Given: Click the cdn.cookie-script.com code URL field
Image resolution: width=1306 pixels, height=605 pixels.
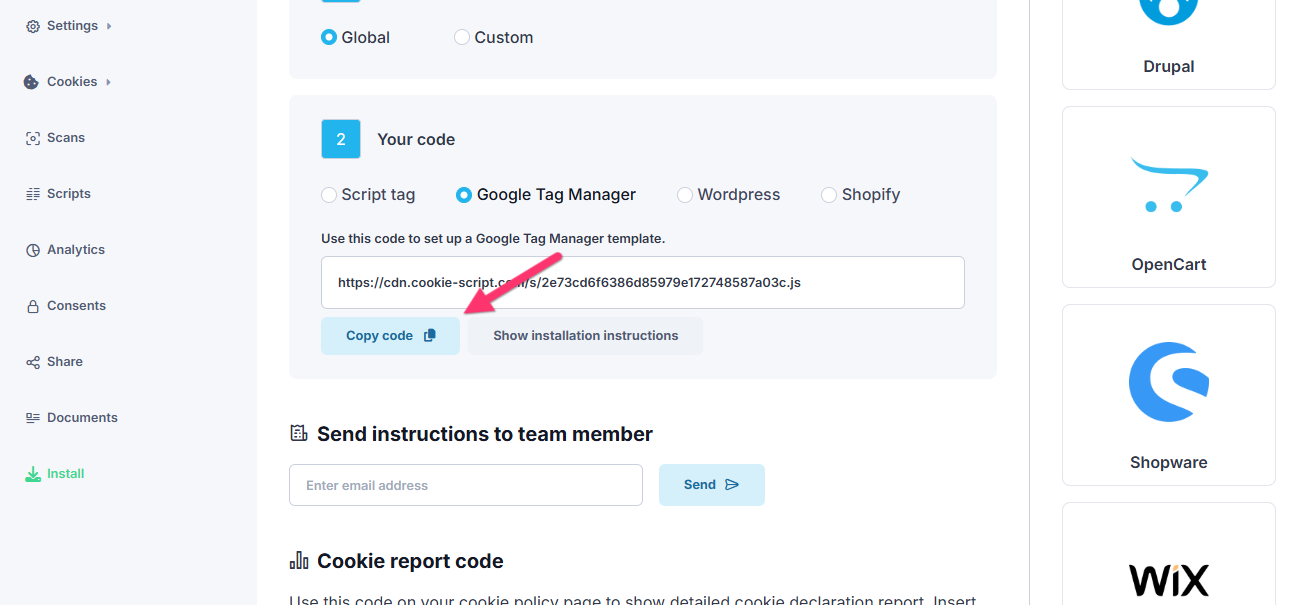Looking at the screenshot, I should [x=643, y=283].
